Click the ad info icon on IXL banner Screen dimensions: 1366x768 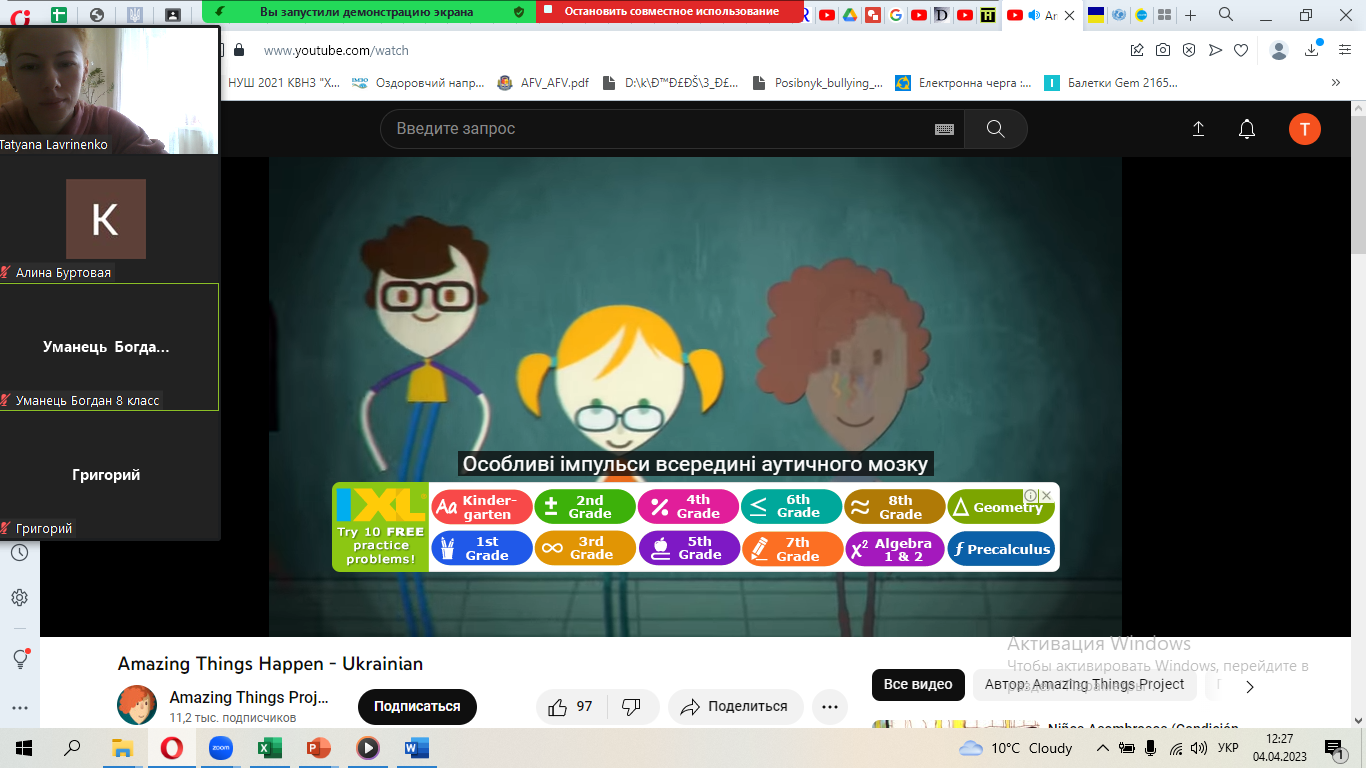point(1031,495)
